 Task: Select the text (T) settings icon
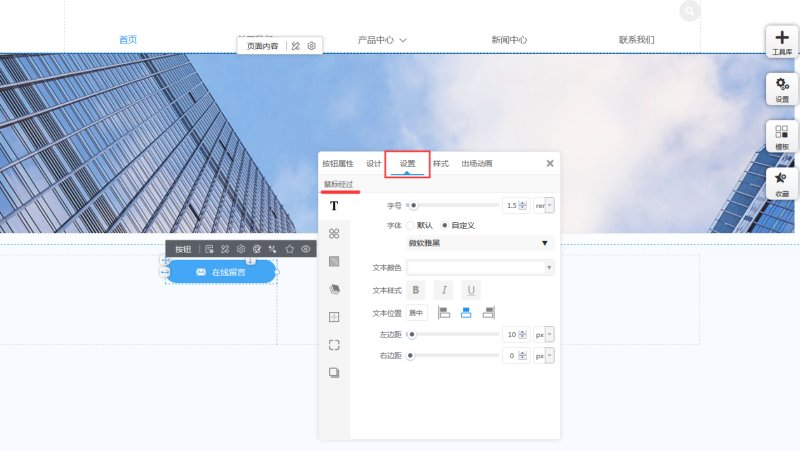[334, 205]
